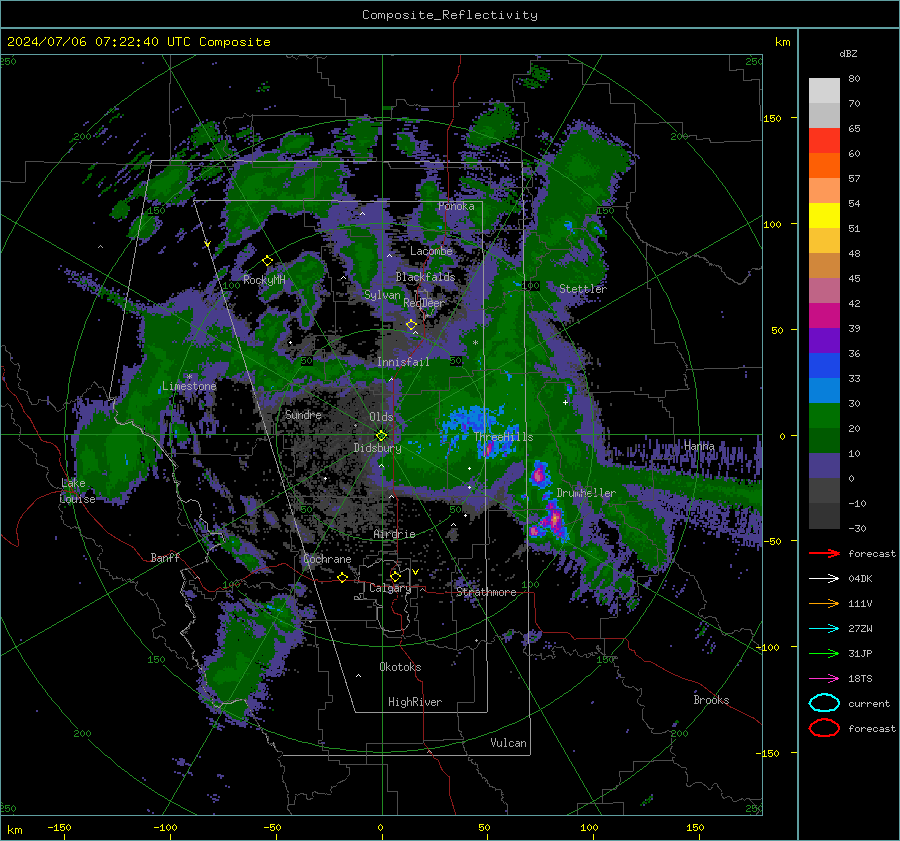Click the '18TS' legend text

pos(860,679)
